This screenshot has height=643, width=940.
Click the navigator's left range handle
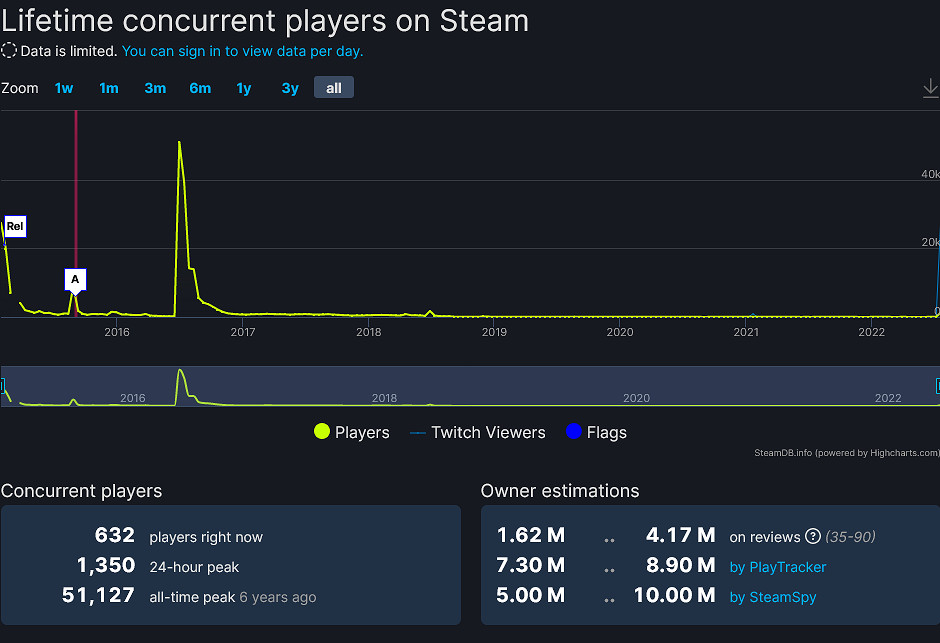(x=3, y=385)
